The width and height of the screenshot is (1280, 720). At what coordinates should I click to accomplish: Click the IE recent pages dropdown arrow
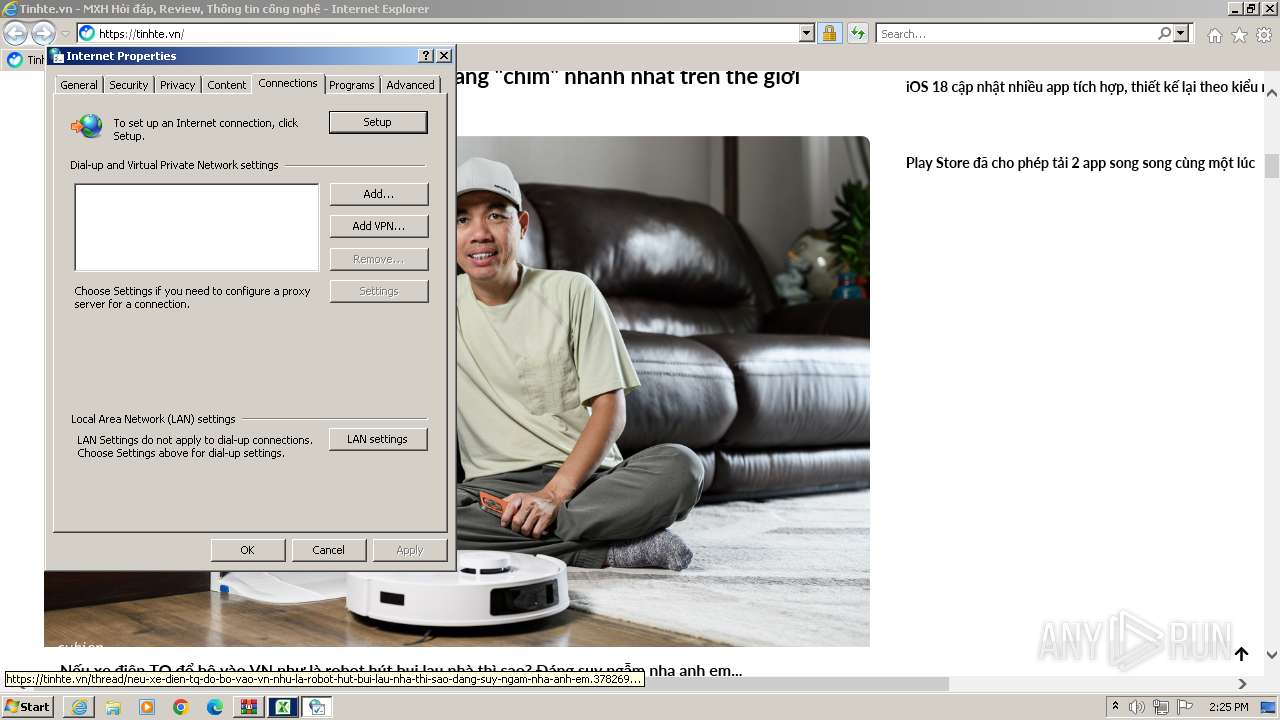click(65, 34)
